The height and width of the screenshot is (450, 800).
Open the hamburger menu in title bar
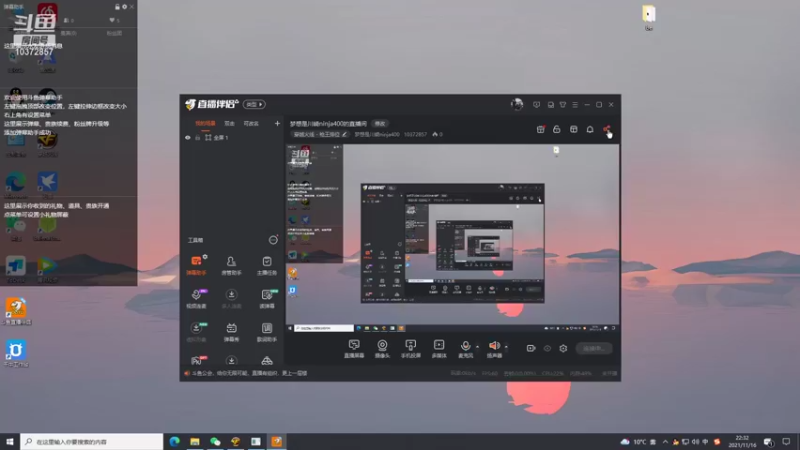click(575, 105)
